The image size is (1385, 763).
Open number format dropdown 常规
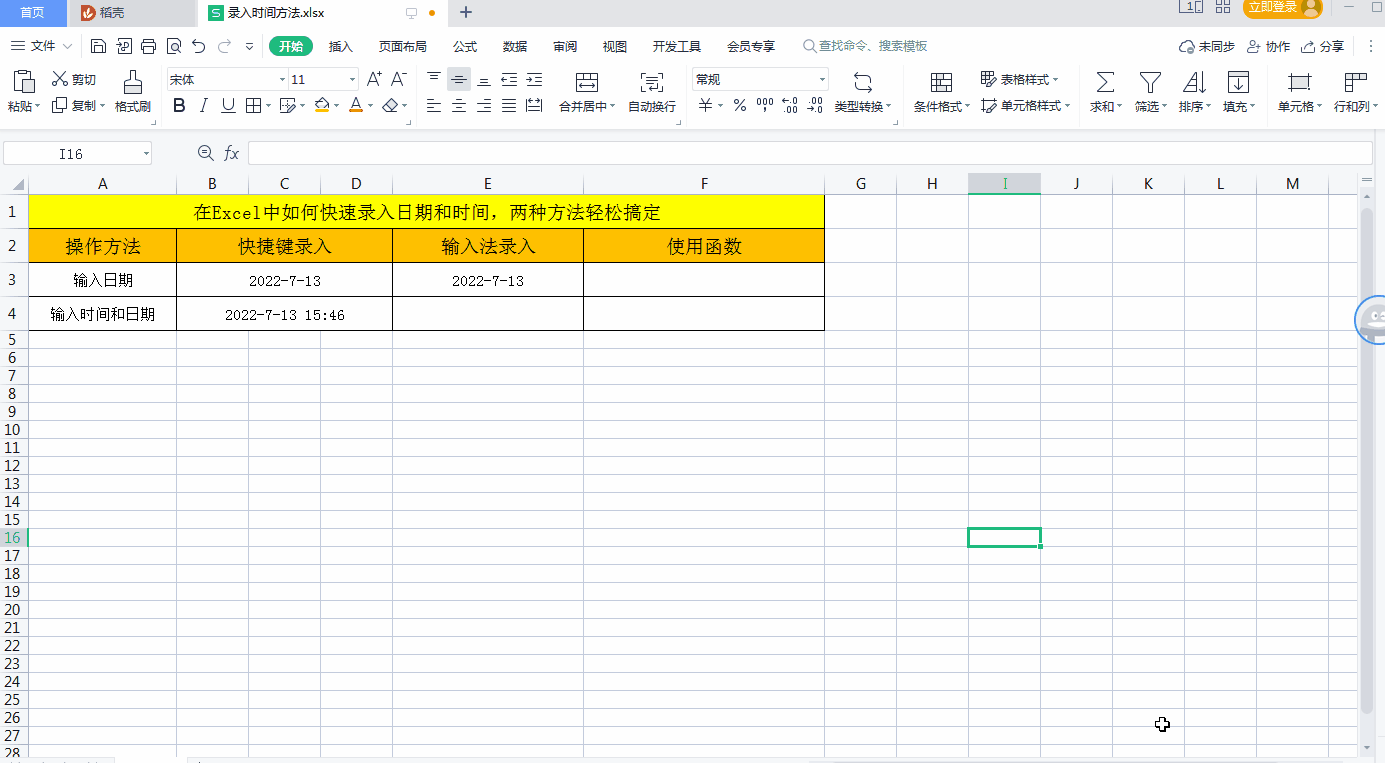(x=822, y=79)
